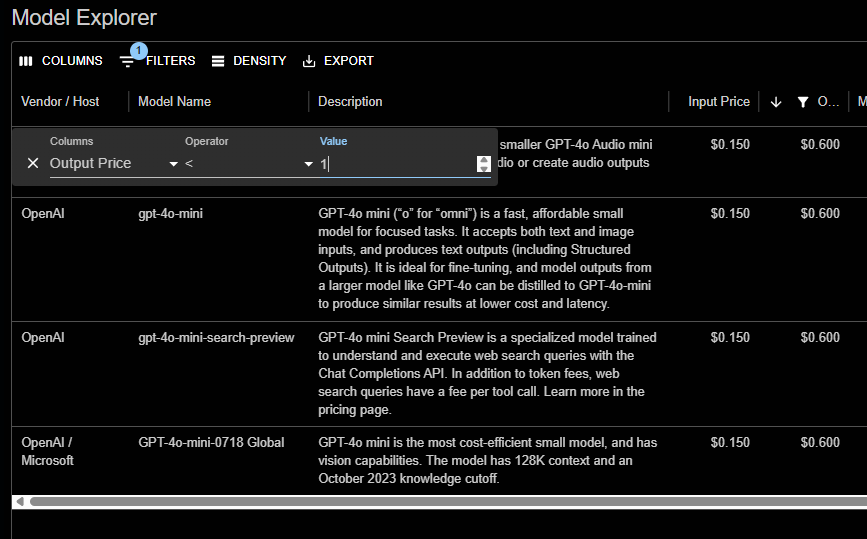The height and width of the screenshot is (539, 867).
Task: Click the horizontal scrollbar thumb
Action: (x=448, y=501)
